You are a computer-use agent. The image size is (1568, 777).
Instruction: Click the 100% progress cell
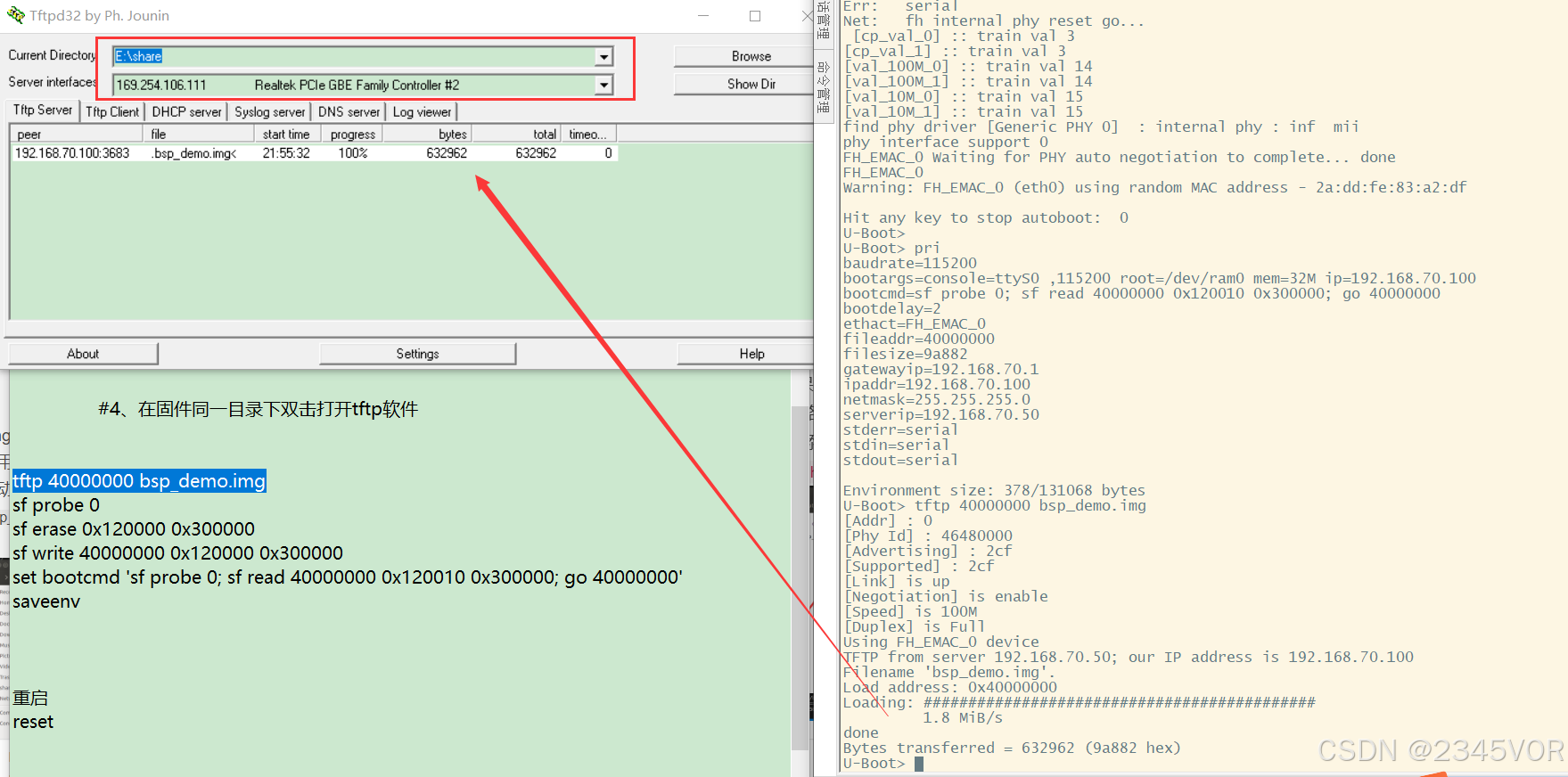click(x=353, y=153)
